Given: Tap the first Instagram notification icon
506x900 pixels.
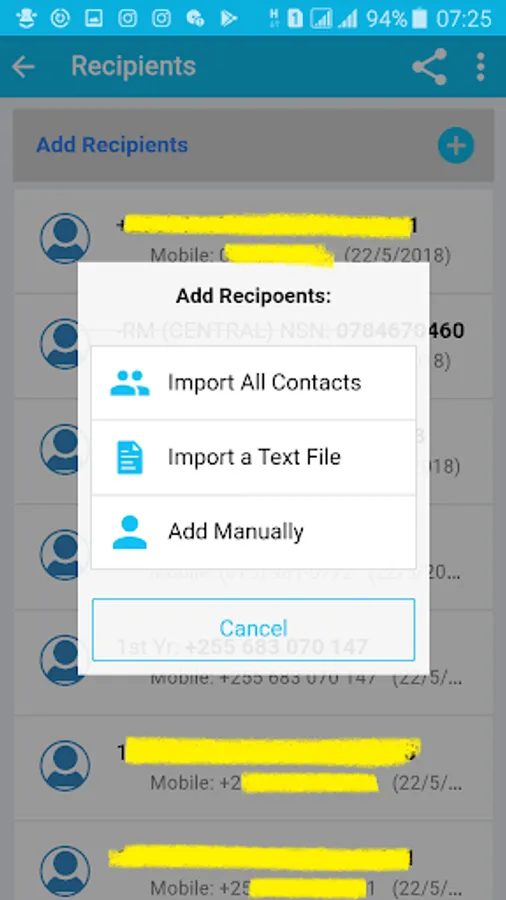Looking at the screenshot, I should pos(127,18).
